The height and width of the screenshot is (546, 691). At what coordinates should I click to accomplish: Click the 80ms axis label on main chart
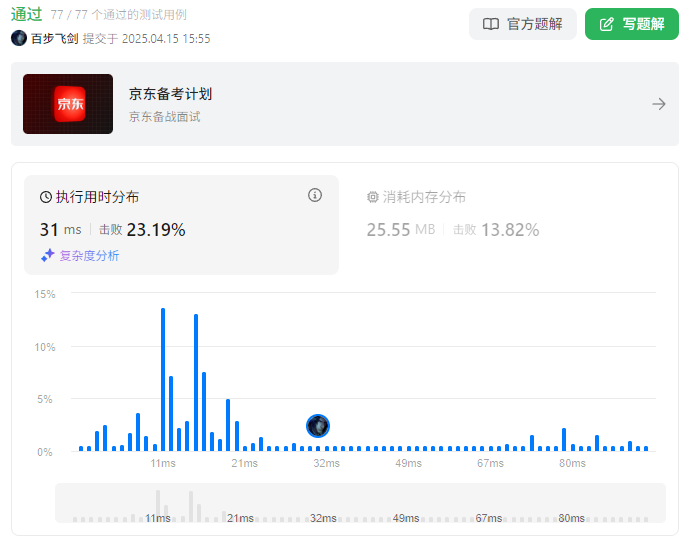[572, 463]
